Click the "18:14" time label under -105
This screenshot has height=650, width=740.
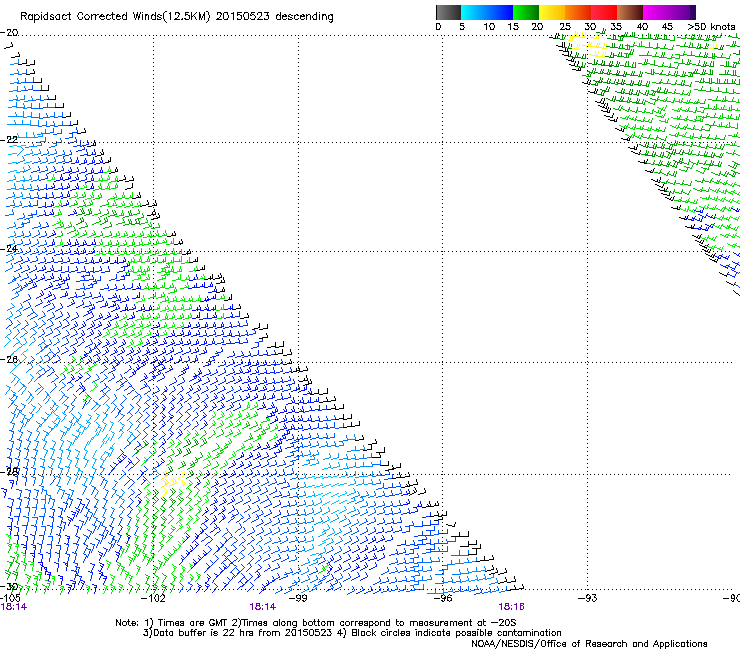click(x=14, y=607)
